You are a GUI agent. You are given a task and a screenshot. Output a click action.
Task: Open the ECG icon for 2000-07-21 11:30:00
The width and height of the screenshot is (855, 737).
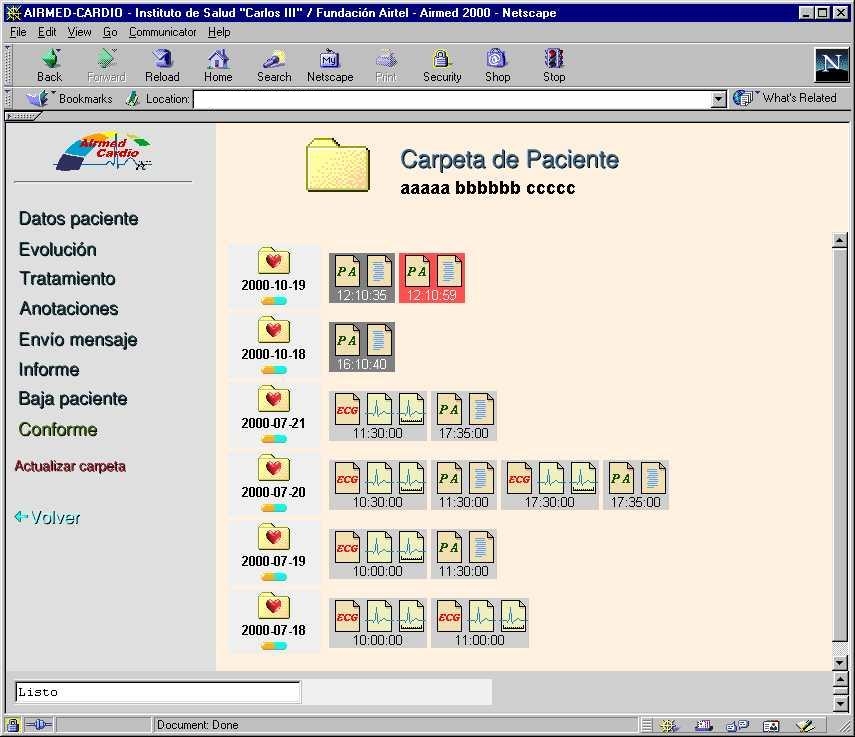347,409
